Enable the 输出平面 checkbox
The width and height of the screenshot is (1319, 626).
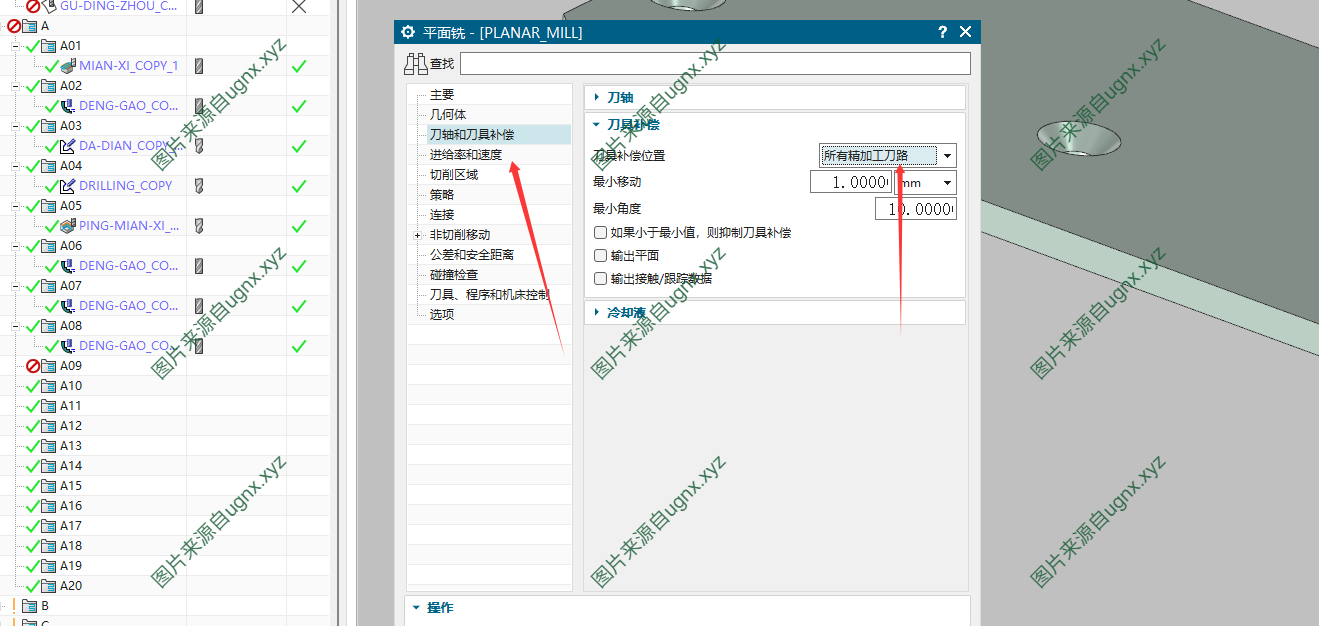(x=600, y=255)
